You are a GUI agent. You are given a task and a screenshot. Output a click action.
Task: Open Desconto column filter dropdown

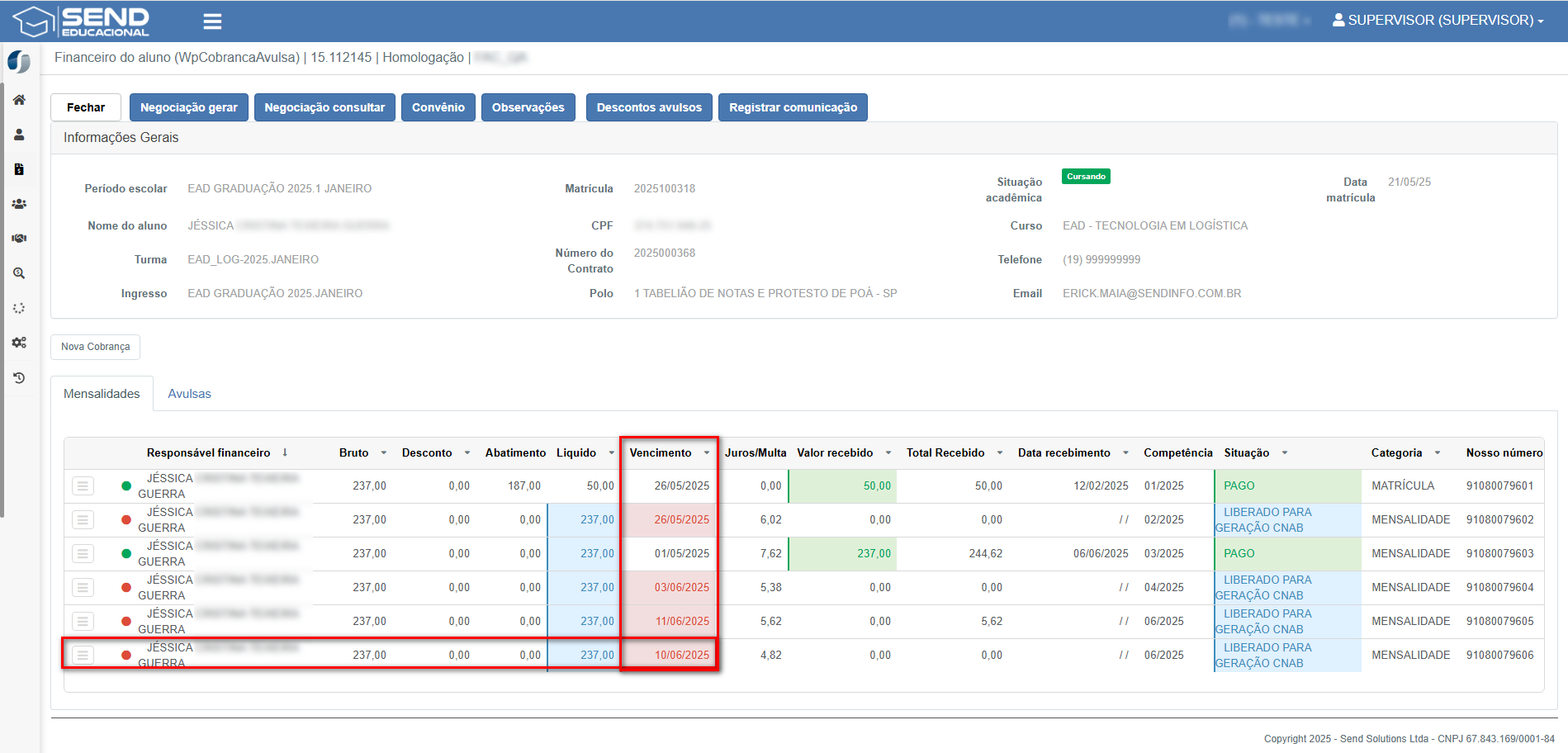point(467,453)
